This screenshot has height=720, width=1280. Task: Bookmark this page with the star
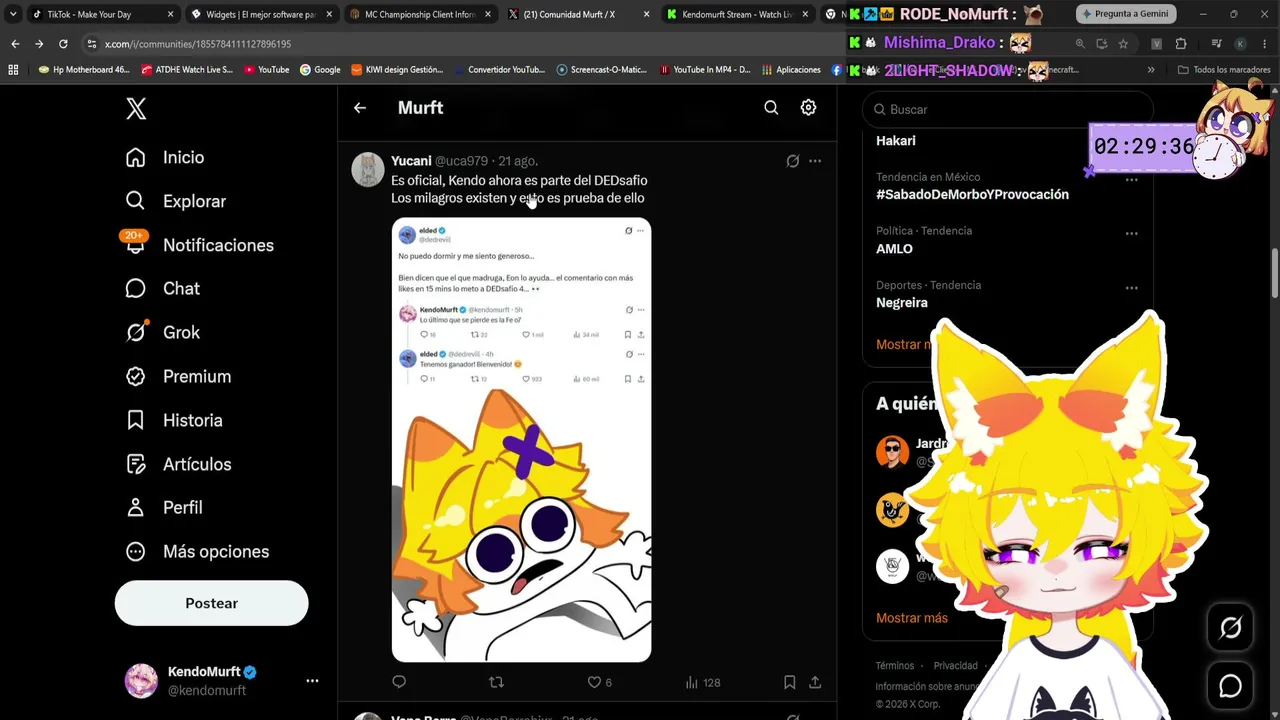click(1123, 44)
